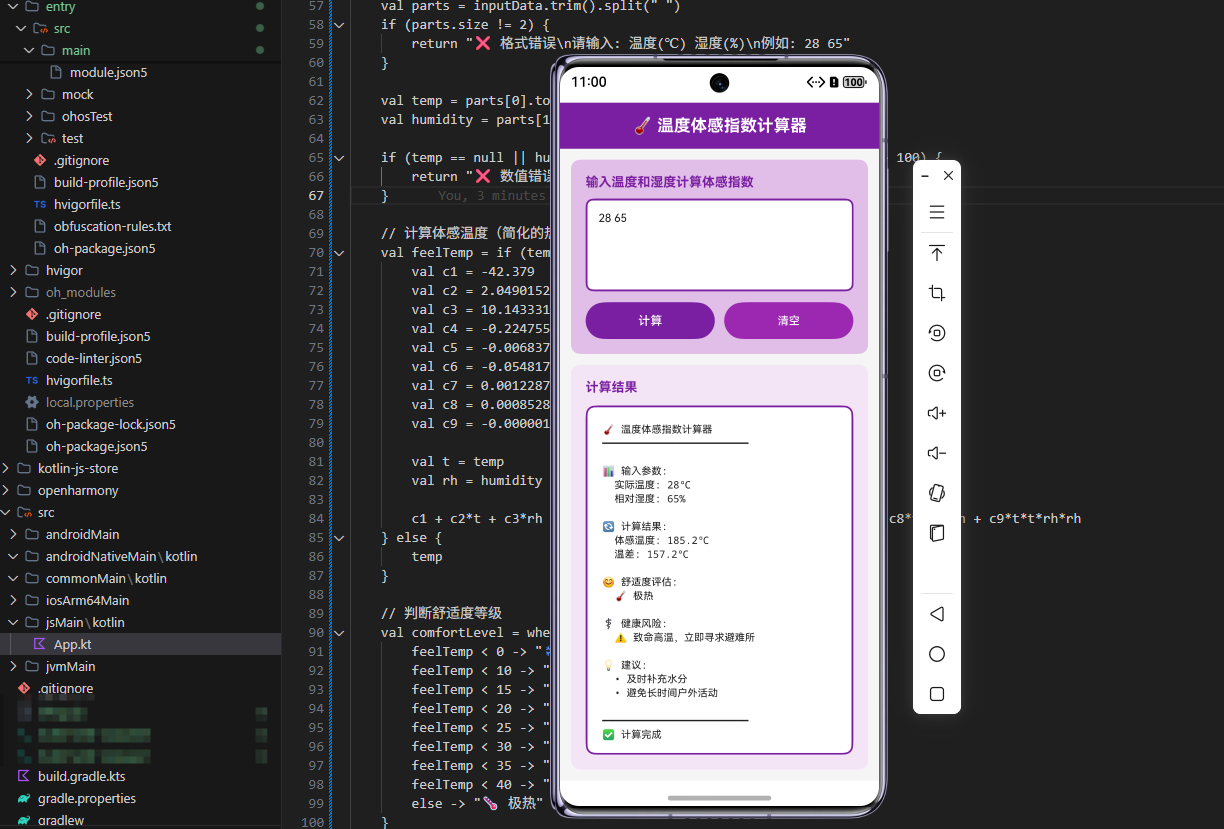Screen dimensions: 1224x829
Task: Select App.kt in the file tree
Action: tap(72, 644)
